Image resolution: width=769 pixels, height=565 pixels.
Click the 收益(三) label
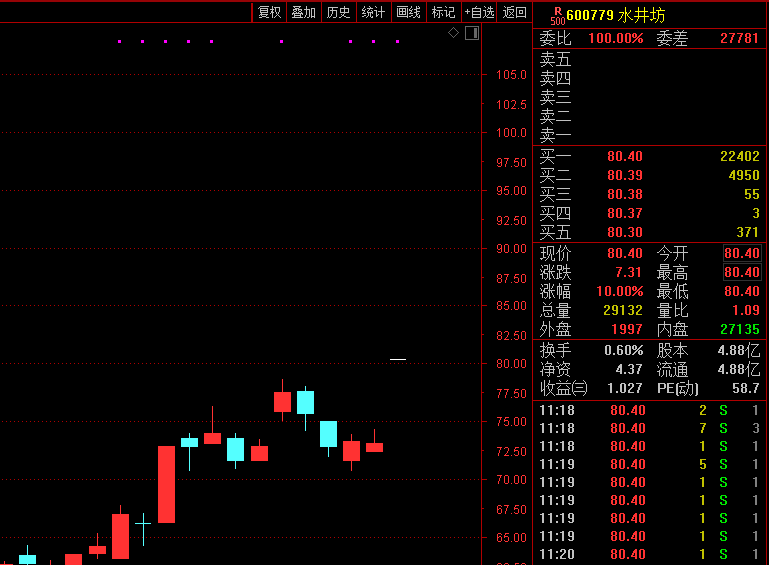tap(564, 388)
